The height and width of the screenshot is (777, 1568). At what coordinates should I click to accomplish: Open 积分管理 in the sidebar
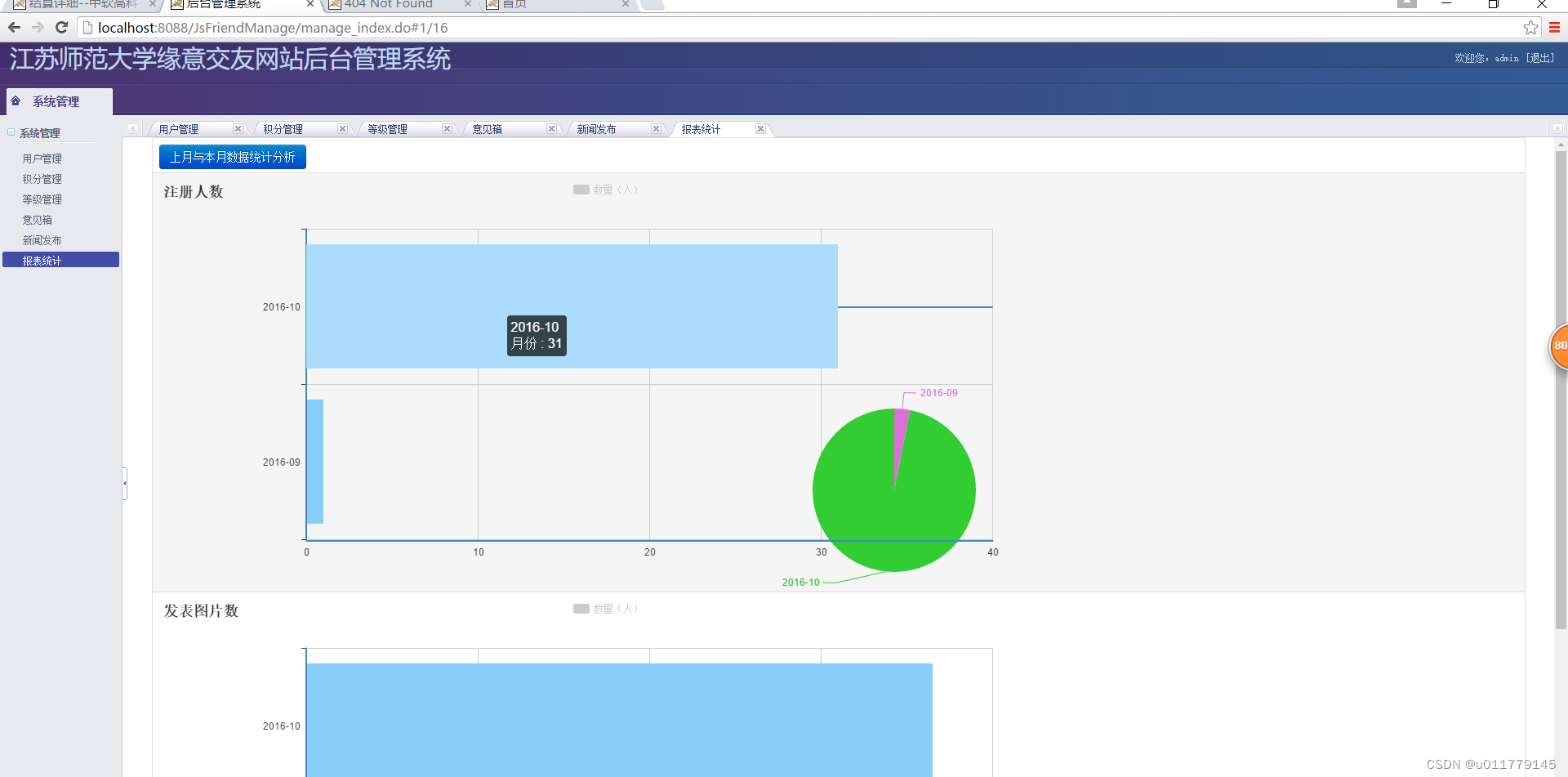click(42, 179)
